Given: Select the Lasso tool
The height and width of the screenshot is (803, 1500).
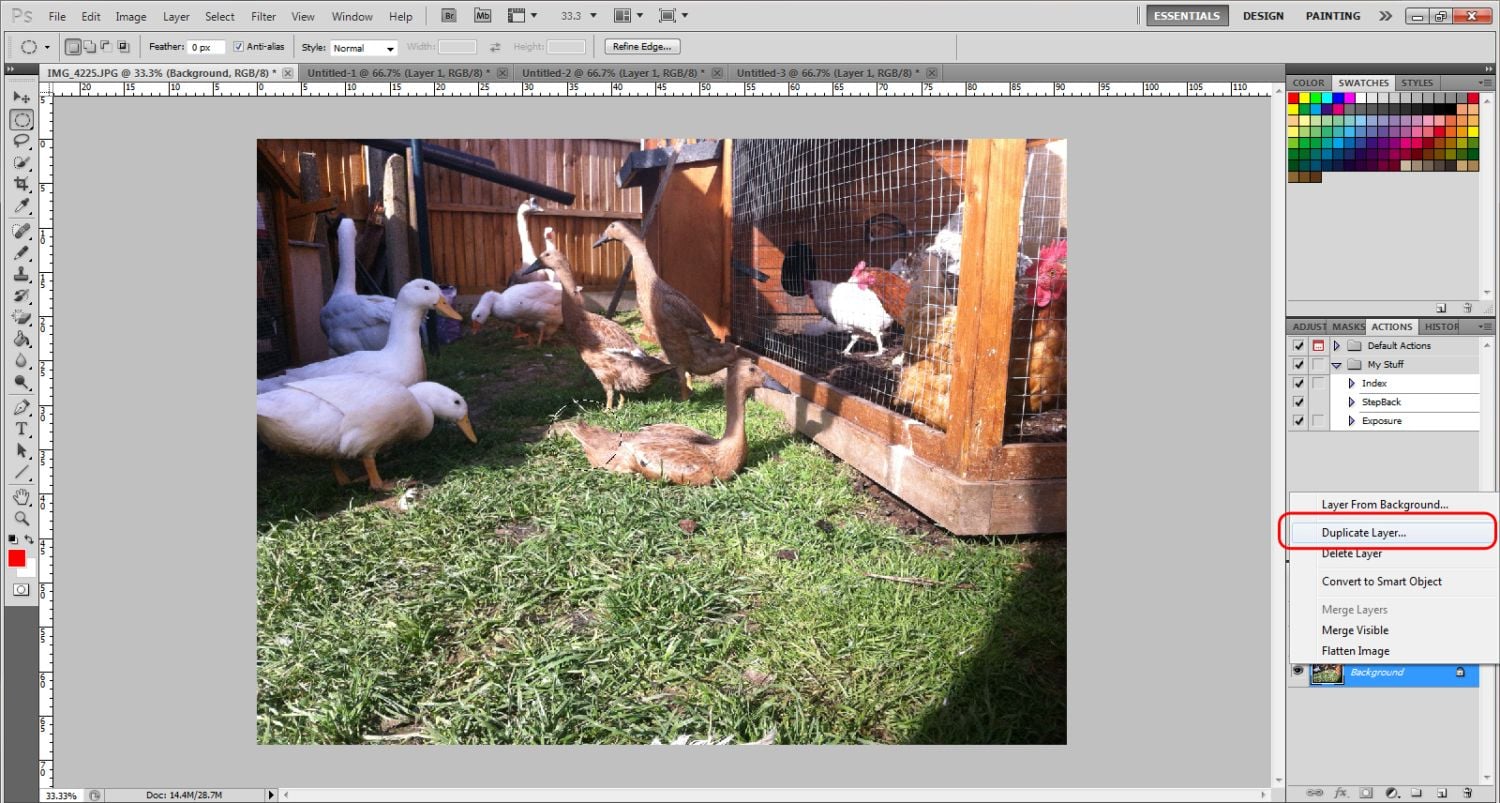Looking at the screenshot, I should pos(21,141).
